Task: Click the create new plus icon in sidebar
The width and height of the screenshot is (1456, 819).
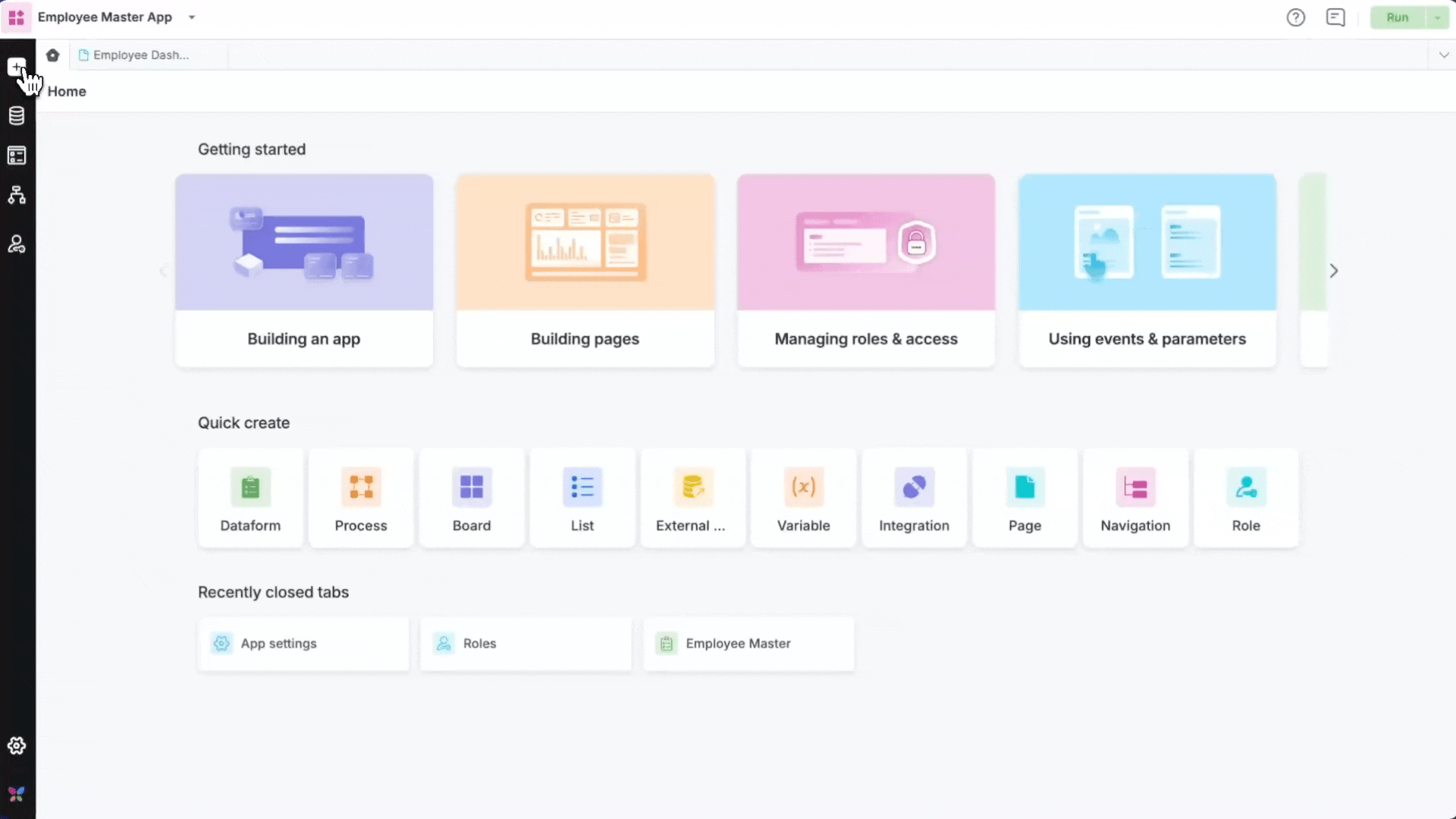Action: 16,67
